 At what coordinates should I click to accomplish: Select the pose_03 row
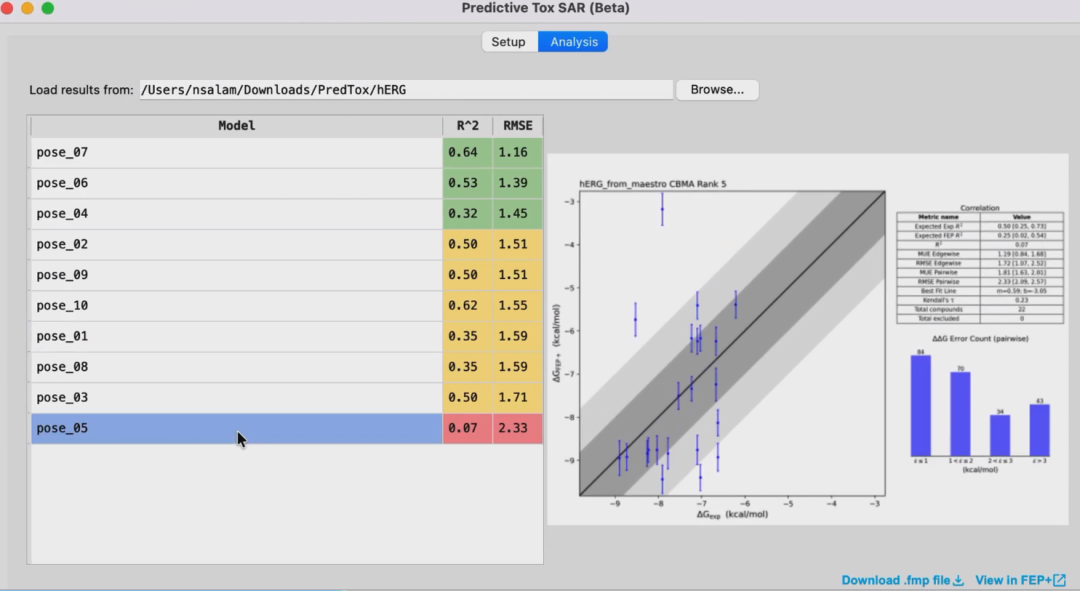coord(287,397)
